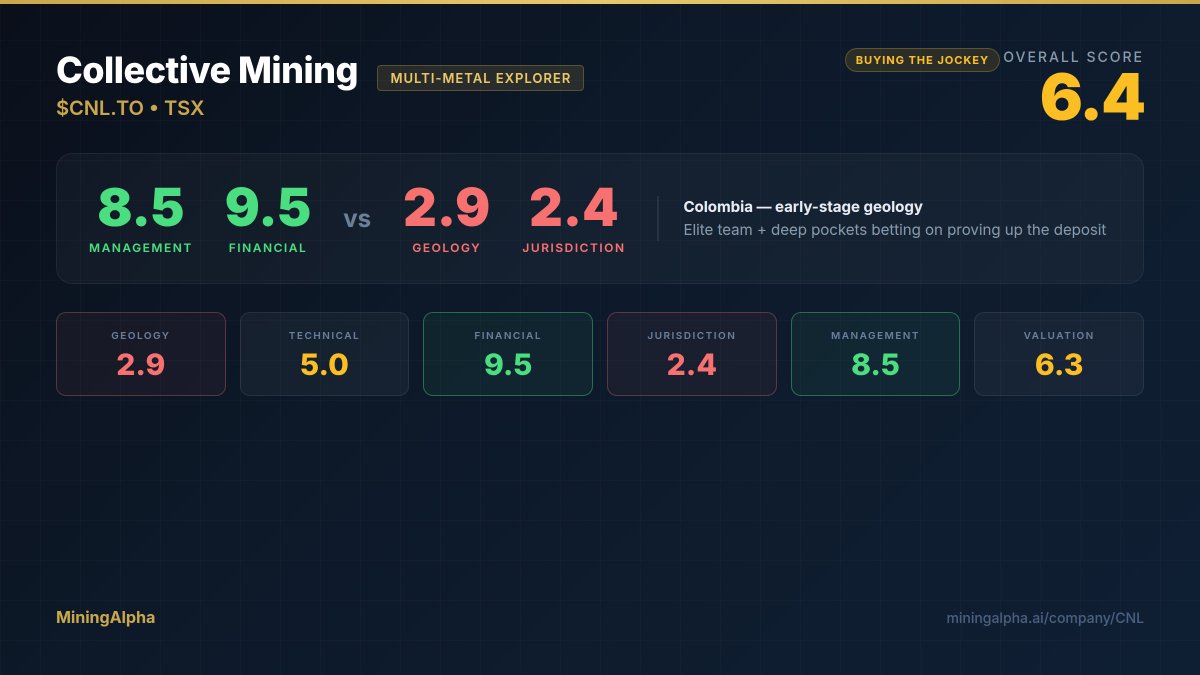Open the Valuation 6.3 score card

coord(1059,354)
